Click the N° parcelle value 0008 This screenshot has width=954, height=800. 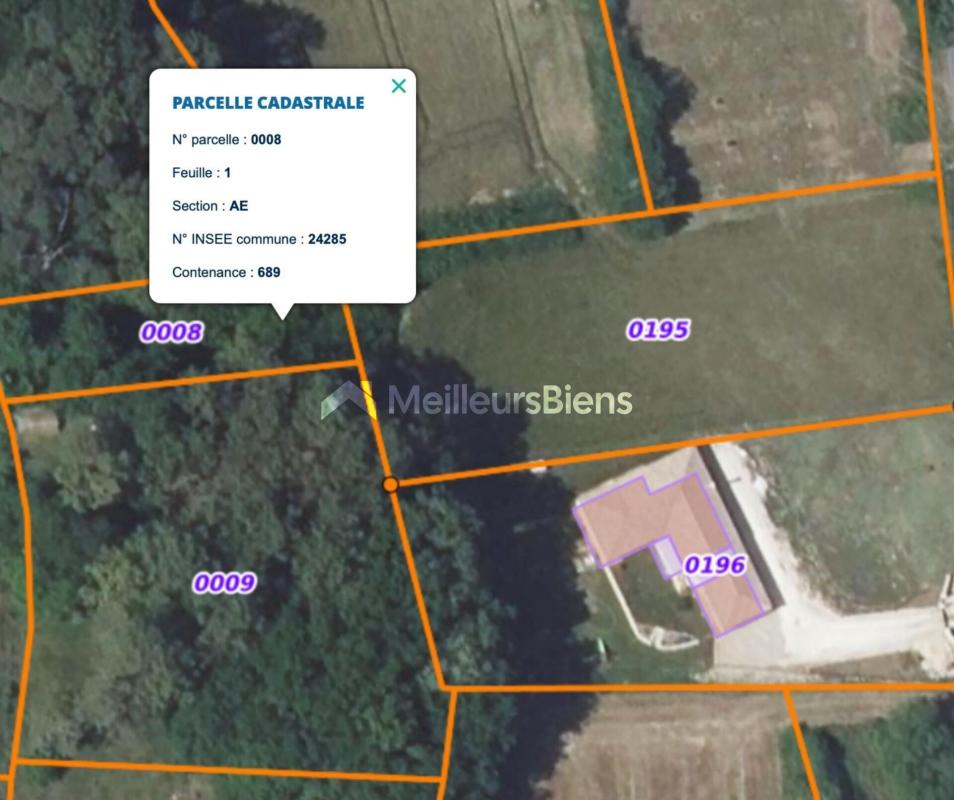coord(266,139)
